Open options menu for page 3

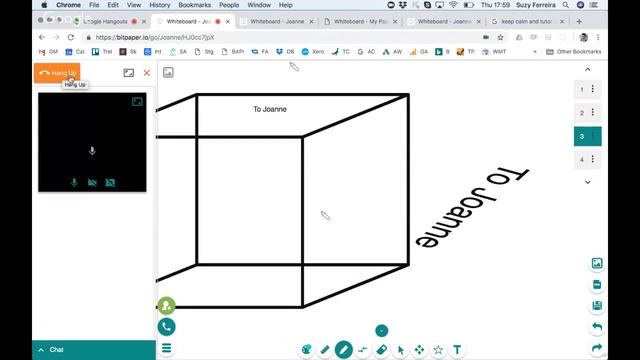tap(593, 136)
